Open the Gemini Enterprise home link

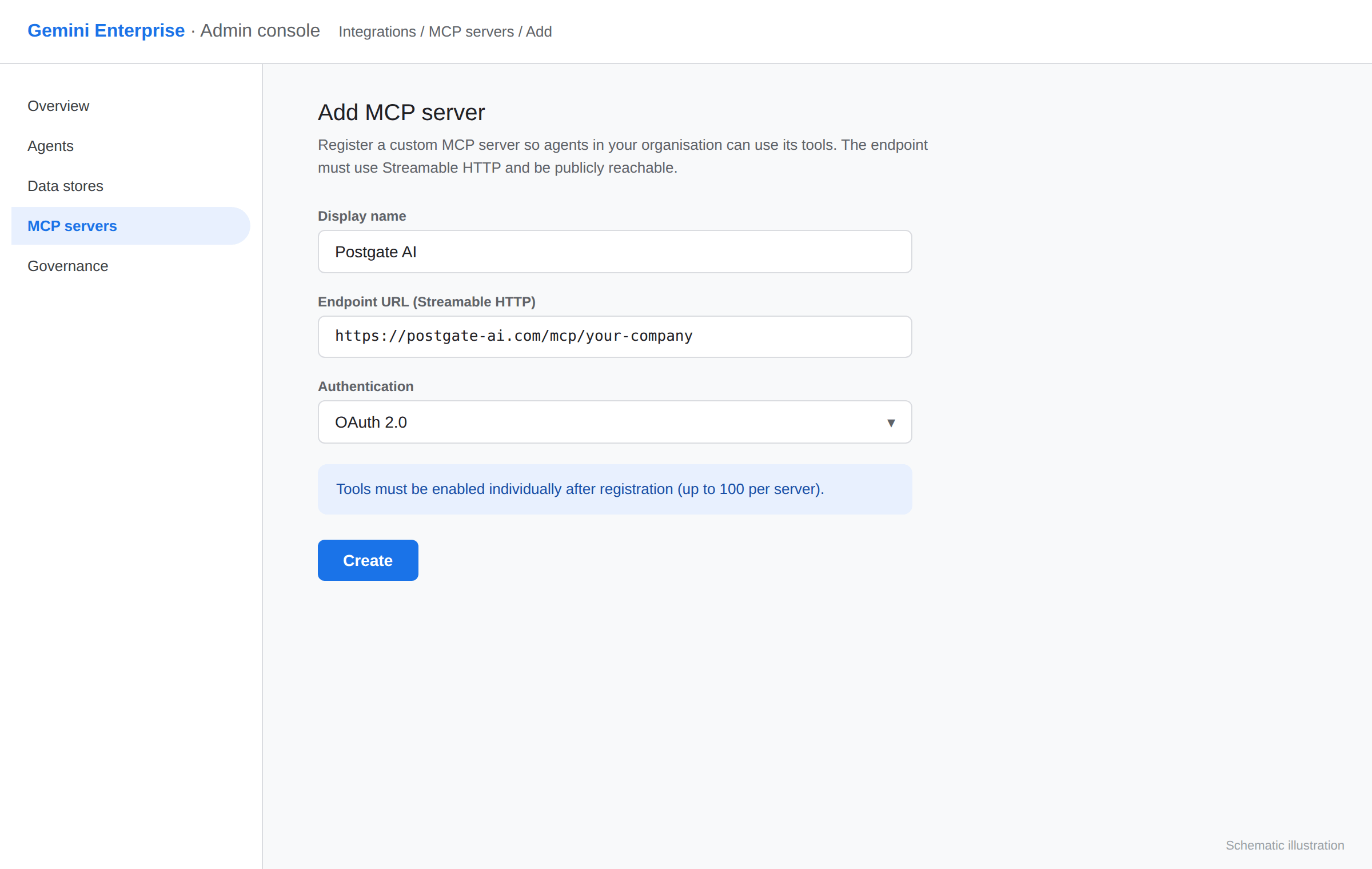[x=106, y=30]
